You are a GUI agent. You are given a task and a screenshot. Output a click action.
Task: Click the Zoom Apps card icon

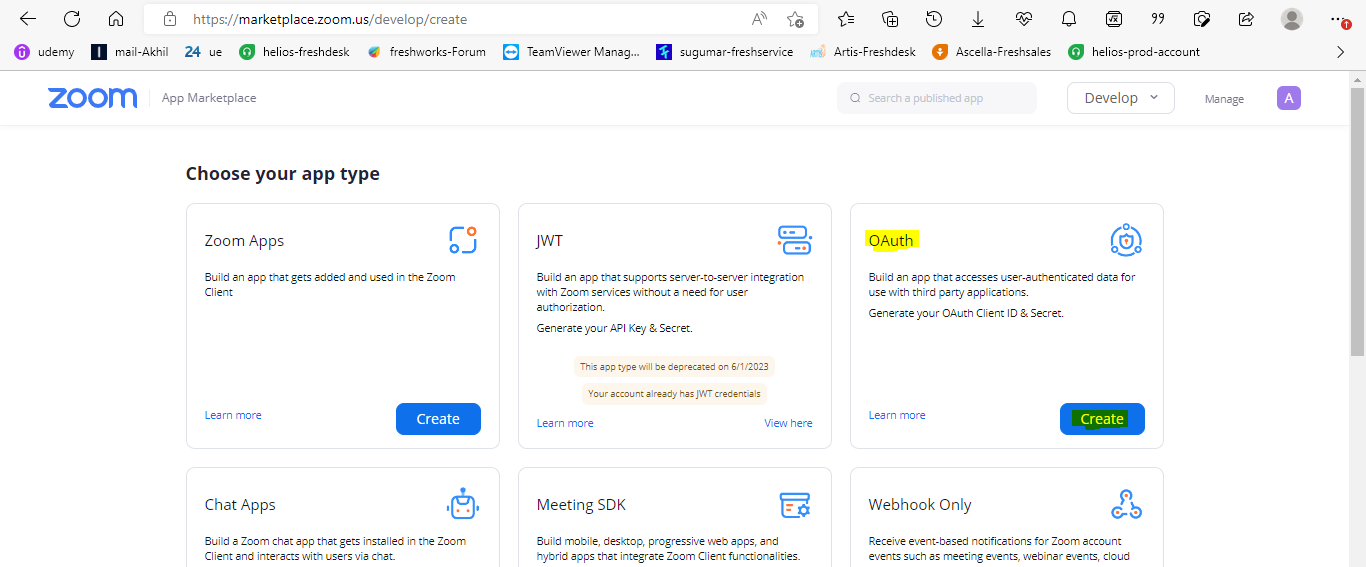(462, 240)
